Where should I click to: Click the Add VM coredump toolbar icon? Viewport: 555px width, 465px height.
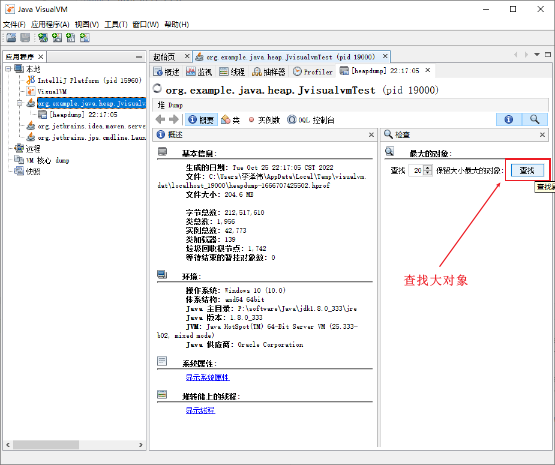(x=71, y=38)
